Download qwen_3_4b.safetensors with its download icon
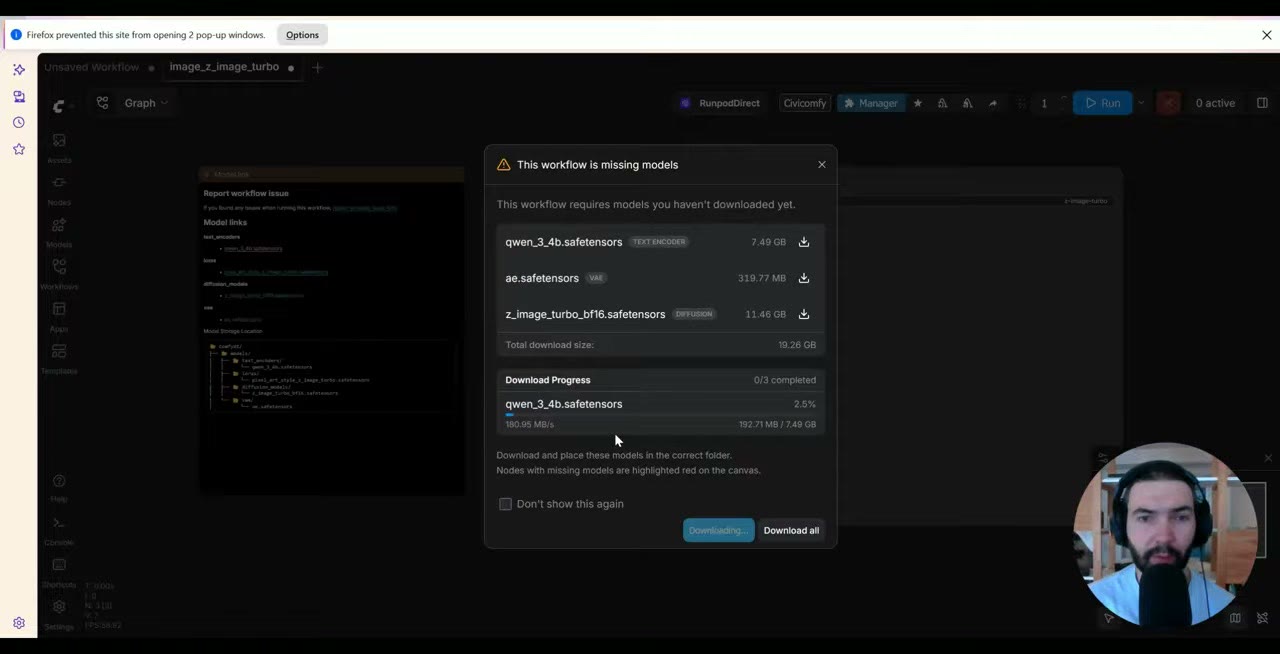 click(804, 242)
